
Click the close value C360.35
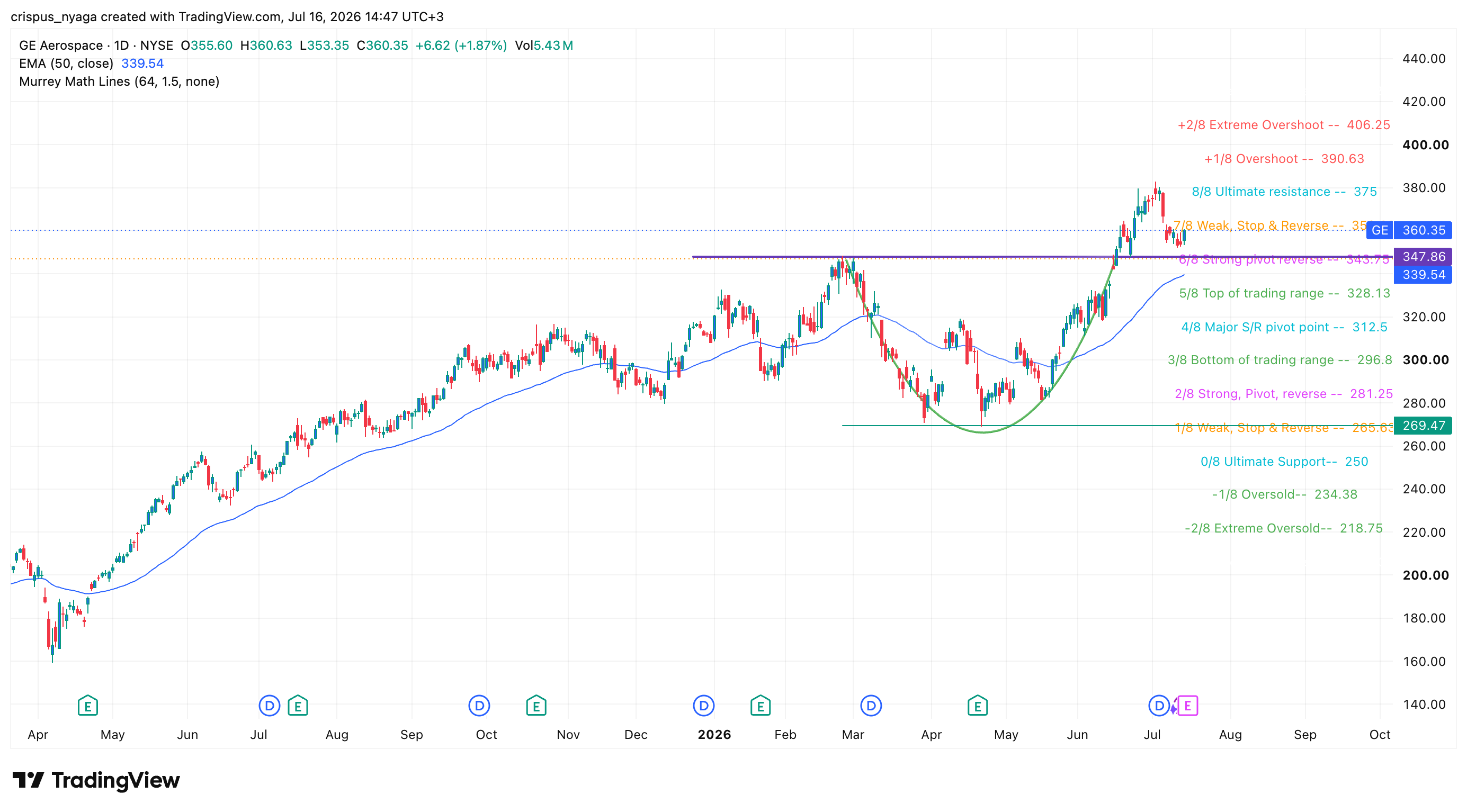[x=382, y=46]
